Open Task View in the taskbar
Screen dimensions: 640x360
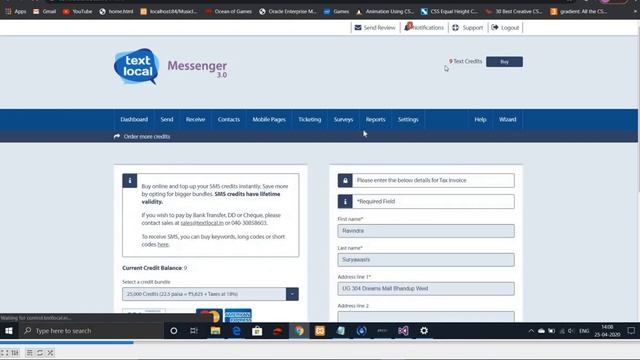point(194,331)
